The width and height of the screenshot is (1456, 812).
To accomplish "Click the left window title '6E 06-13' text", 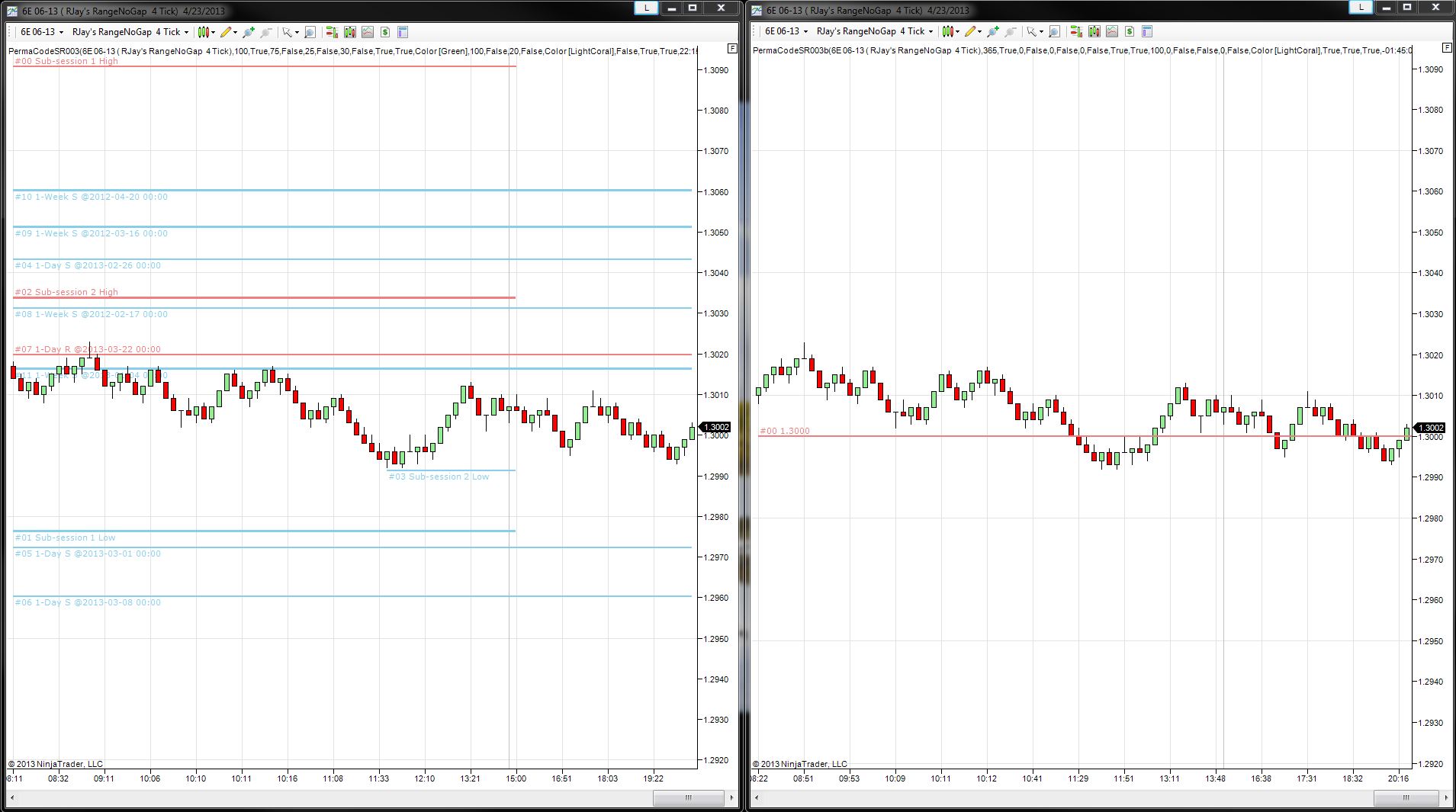I will (39, 11).
